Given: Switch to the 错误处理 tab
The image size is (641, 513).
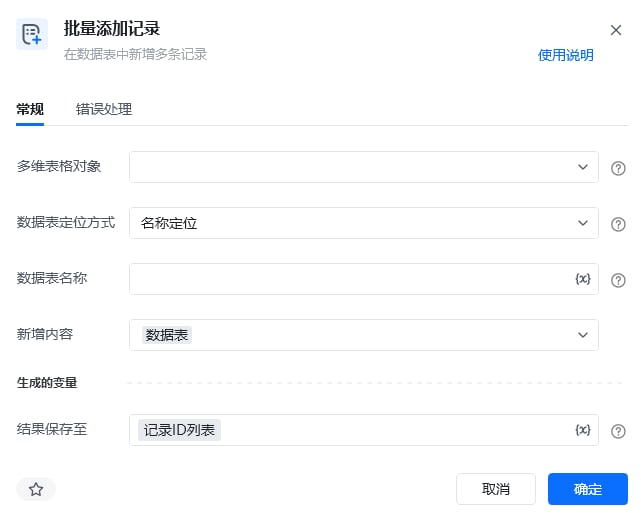Looking at the screenshot, I should [104, 109].
